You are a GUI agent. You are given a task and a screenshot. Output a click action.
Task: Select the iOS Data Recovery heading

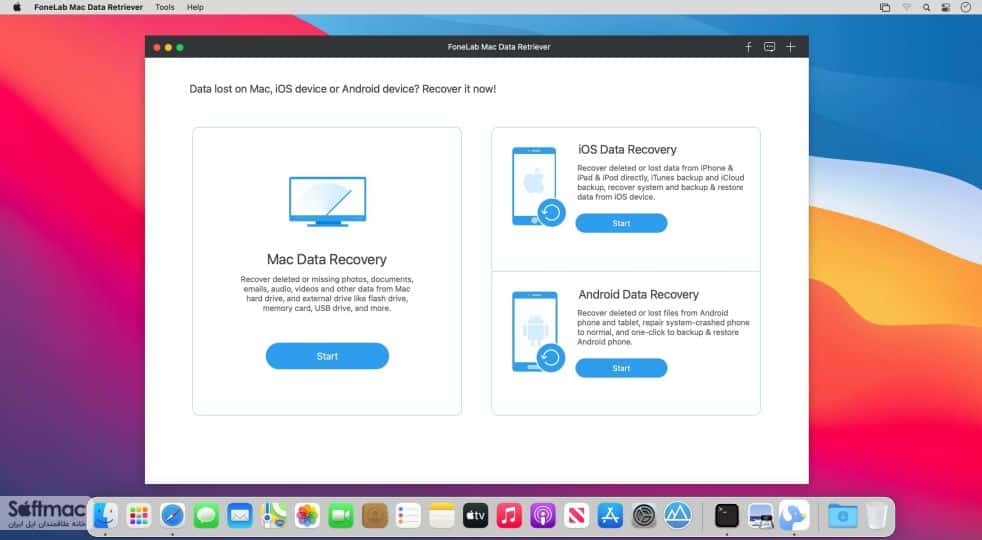point(627,150)
